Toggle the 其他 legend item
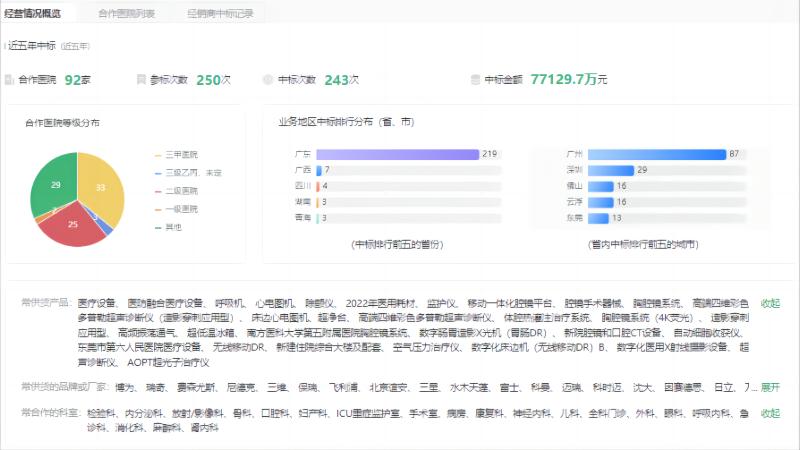The width and height of the screenshot is (800, 450). 168,227
